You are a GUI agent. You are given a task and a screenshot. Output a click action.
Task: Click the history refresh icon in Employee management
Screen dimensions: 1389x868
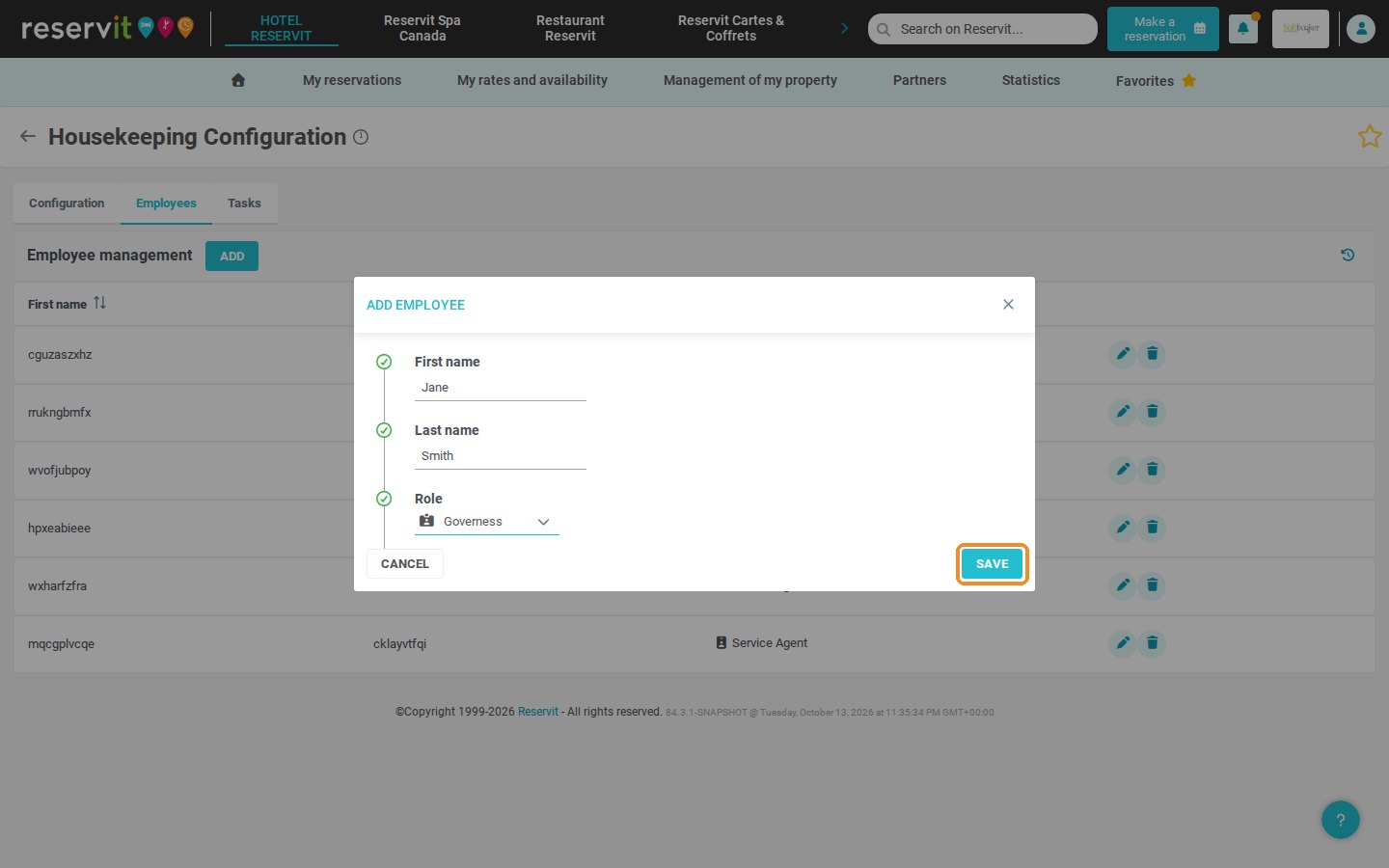pos(1348,256)
